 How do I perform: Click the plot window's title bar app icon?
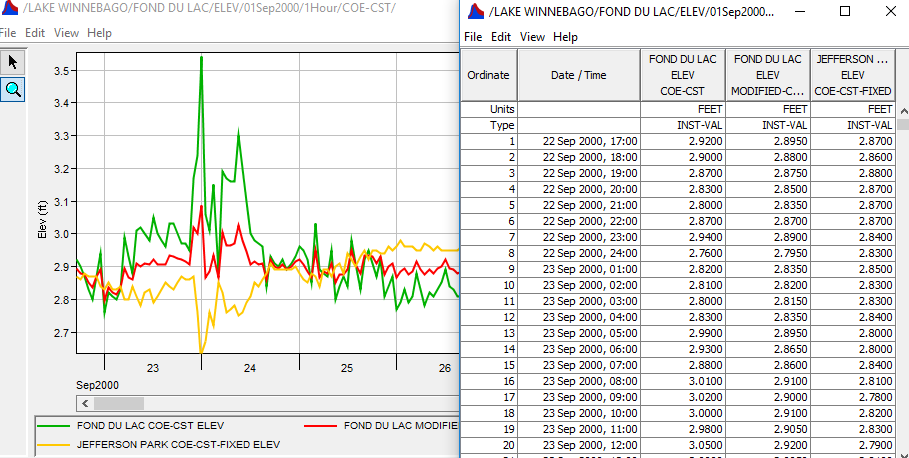tap(9, 9)
